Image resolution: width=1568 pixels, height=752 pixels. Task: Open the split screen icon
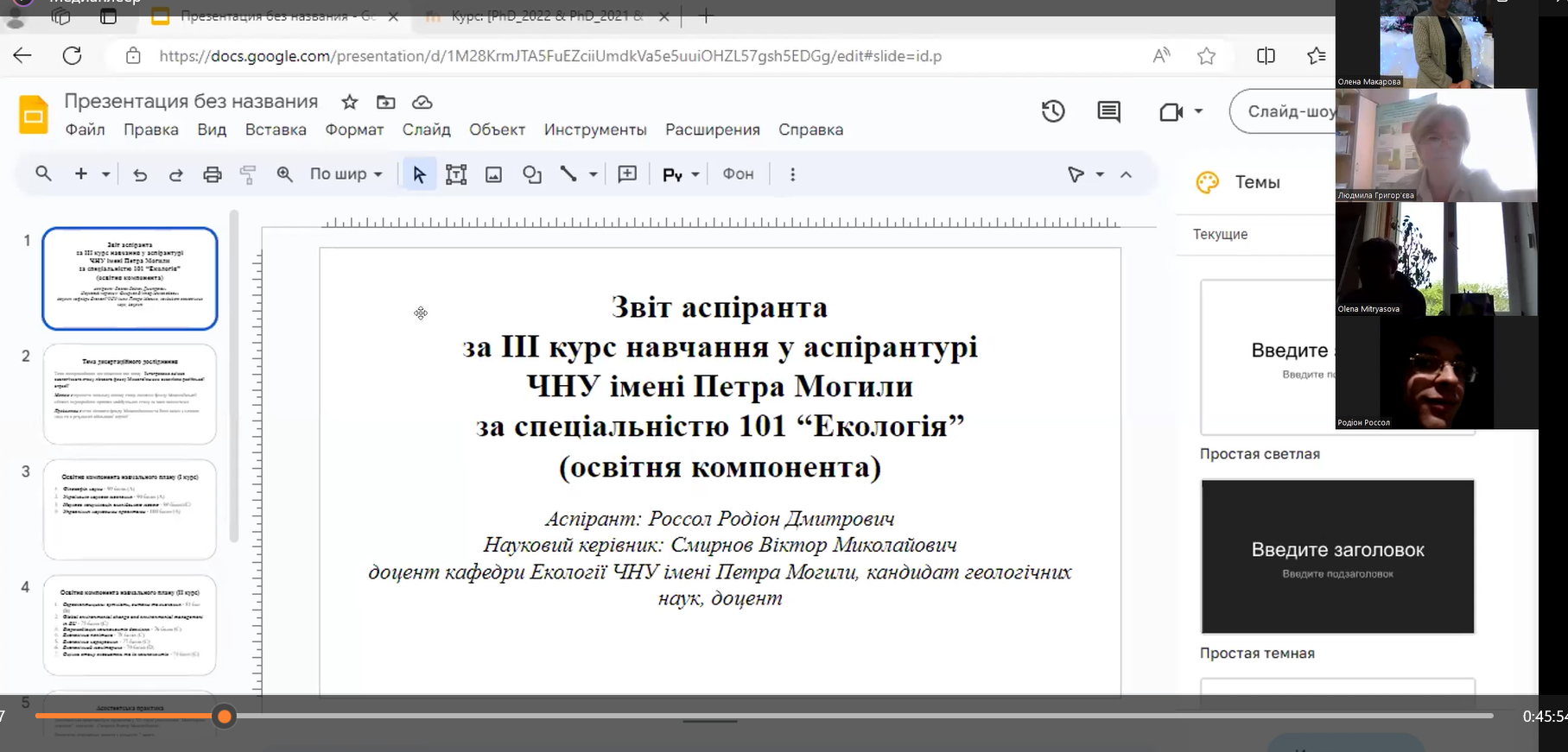[1266, 56]
